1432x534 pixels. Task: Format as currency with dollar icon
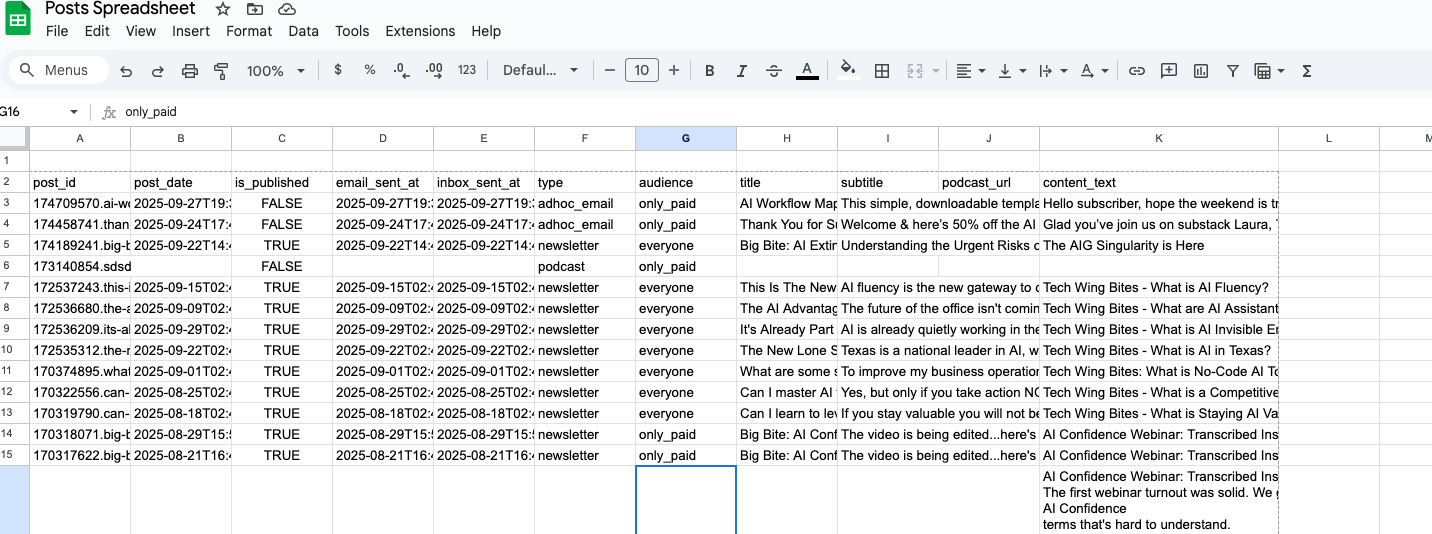click(338, 70)
